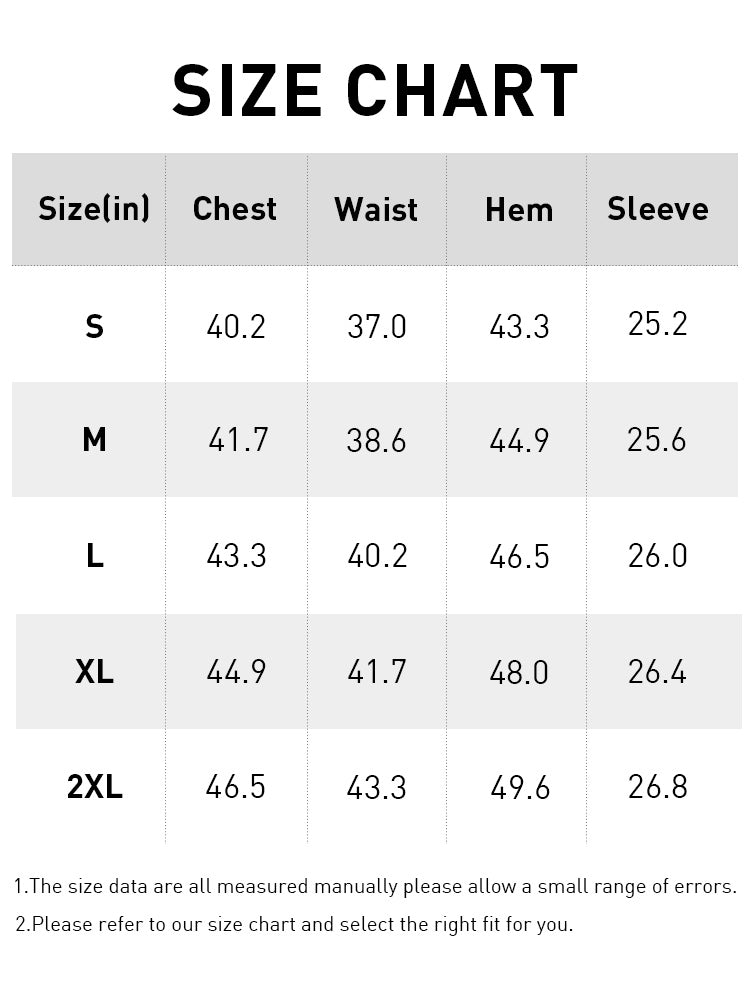This screenshot has width=750, height=1000.
Task: Click the Sleeve column header
Action: click(x=658, y=209)
